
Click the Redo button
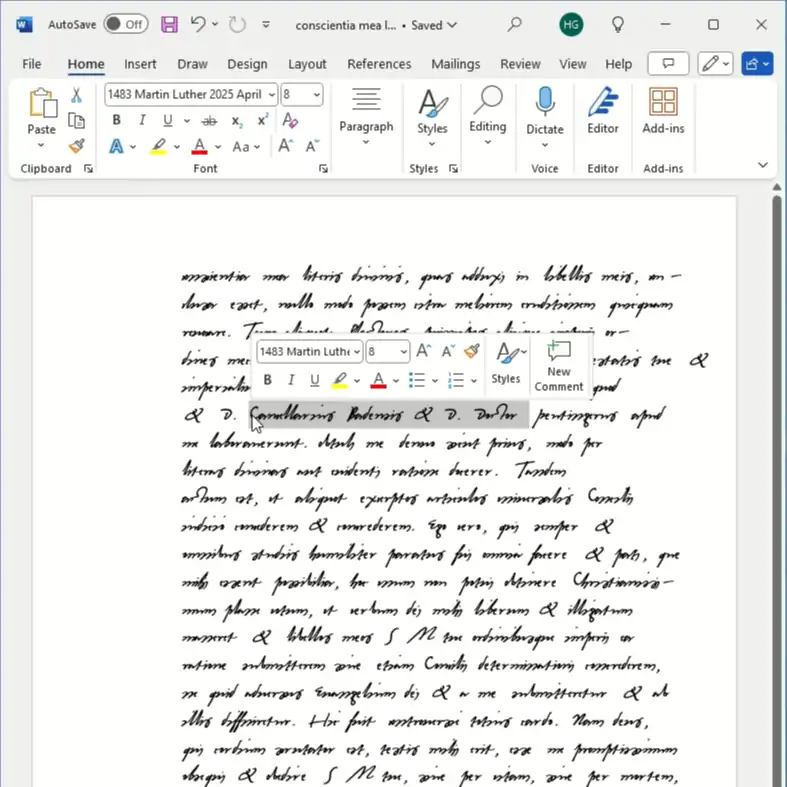coord(237,25)
